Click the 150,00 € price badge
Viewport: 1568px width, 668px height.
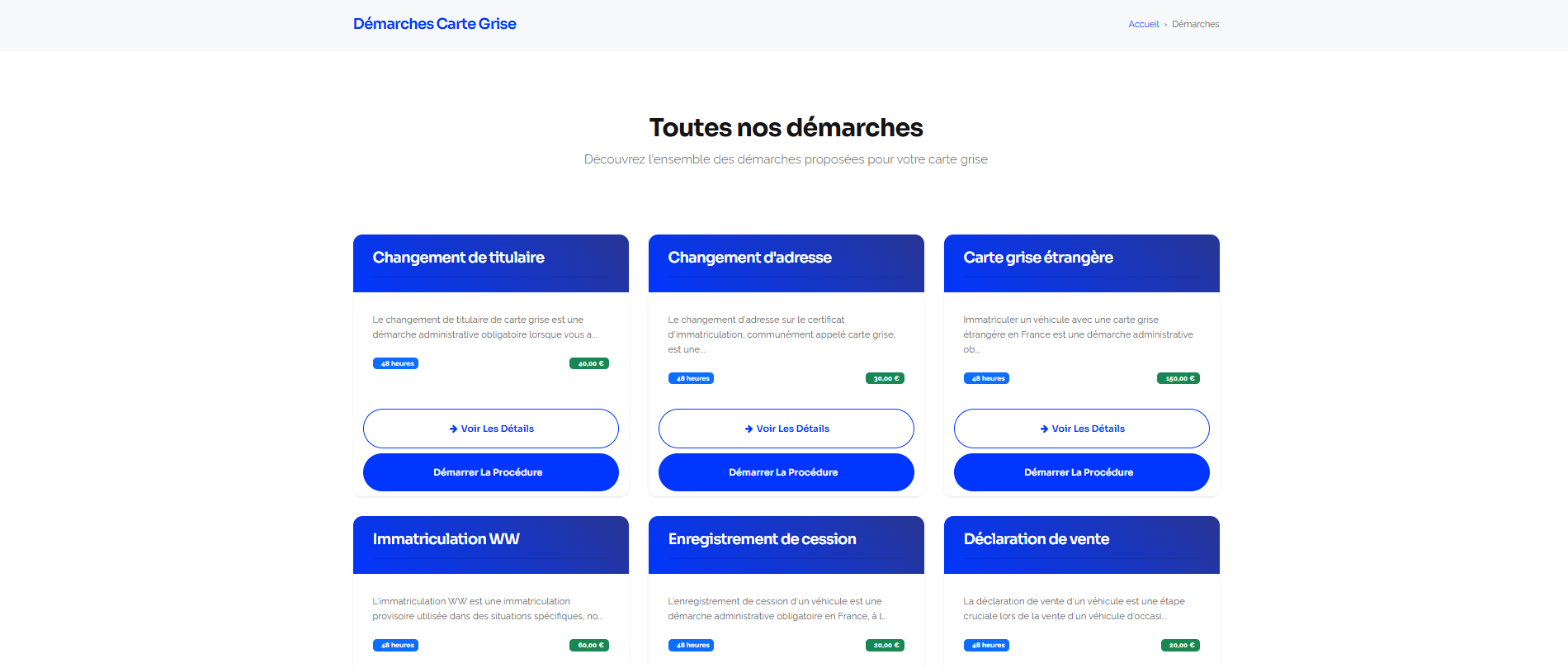(x=1178, y=378)
